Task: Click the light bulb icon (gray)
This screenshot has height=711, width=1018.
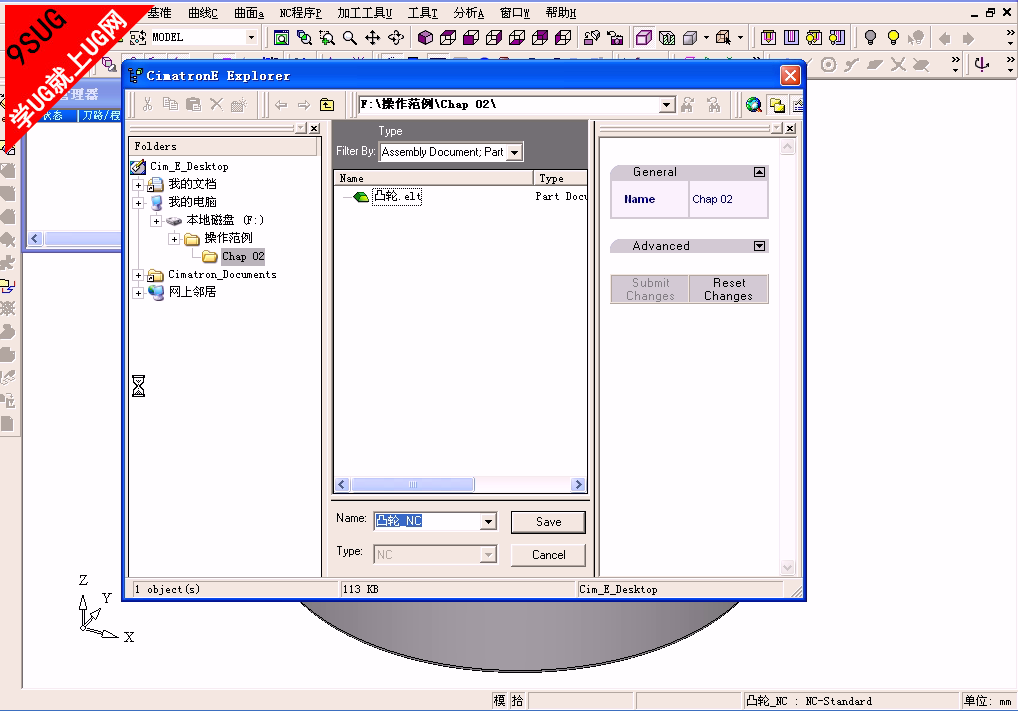Action: (871, 38)
